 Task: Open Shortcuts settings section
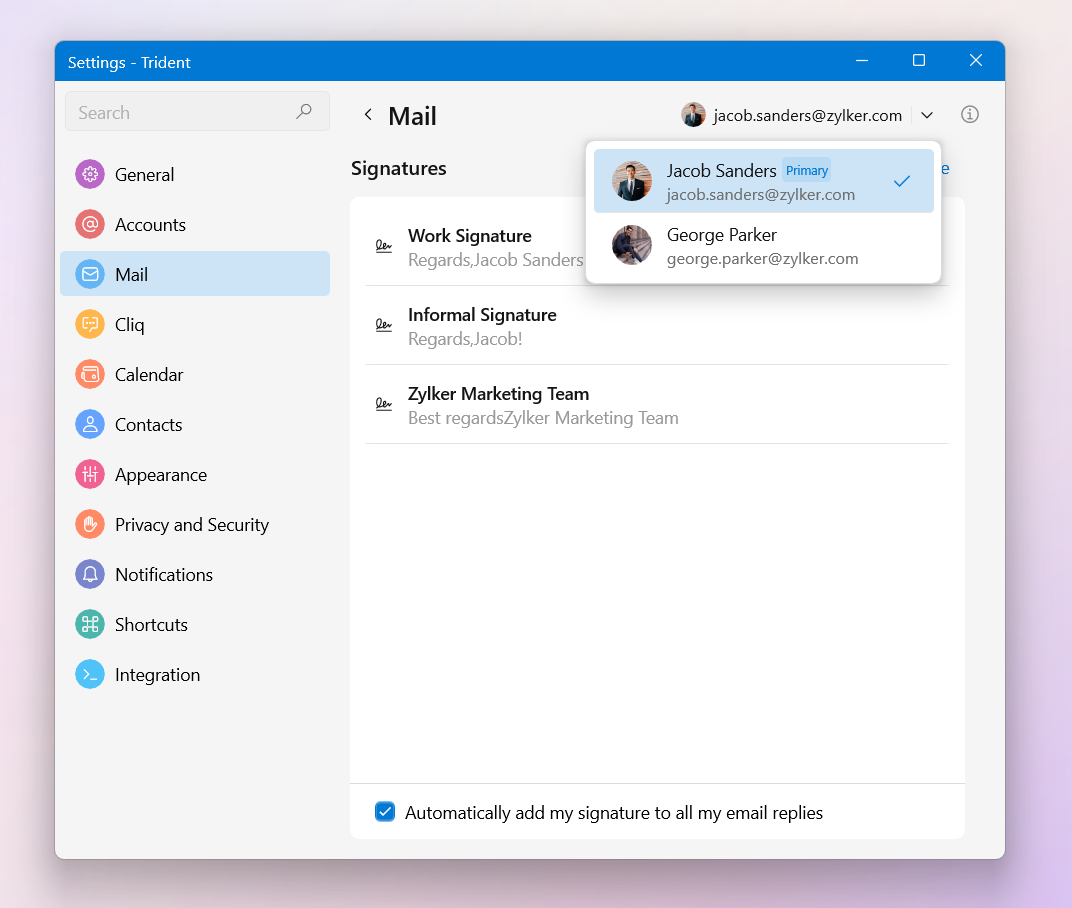(195, 624)
